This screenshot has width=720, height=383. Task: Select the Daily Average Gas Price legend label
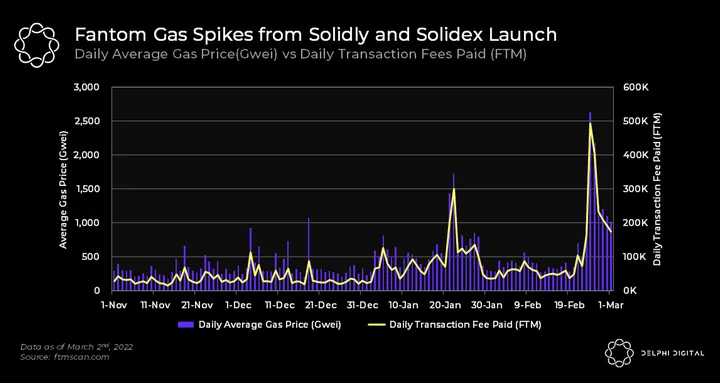270,325
